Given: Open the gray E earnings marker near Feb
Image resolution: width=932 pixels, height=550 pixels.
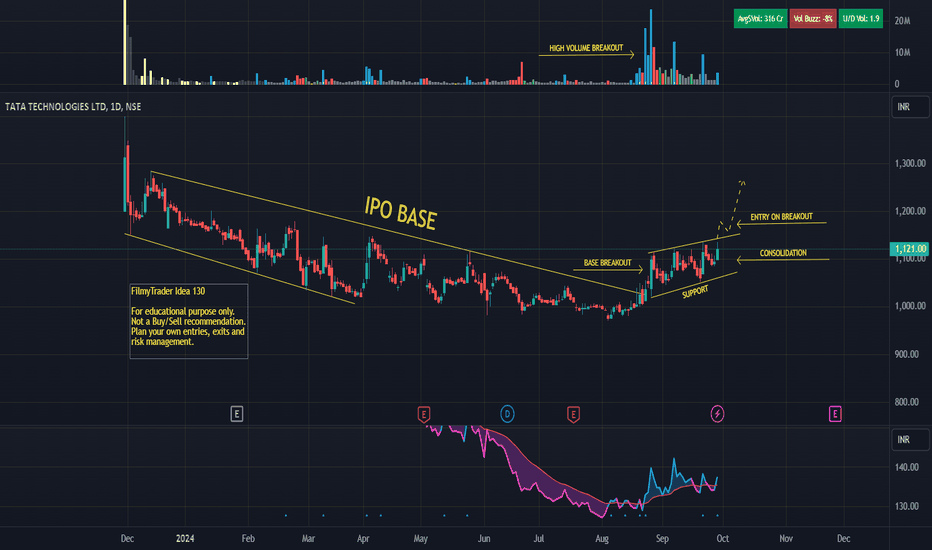Looking at the screenshot, I should tap(237, 414).
